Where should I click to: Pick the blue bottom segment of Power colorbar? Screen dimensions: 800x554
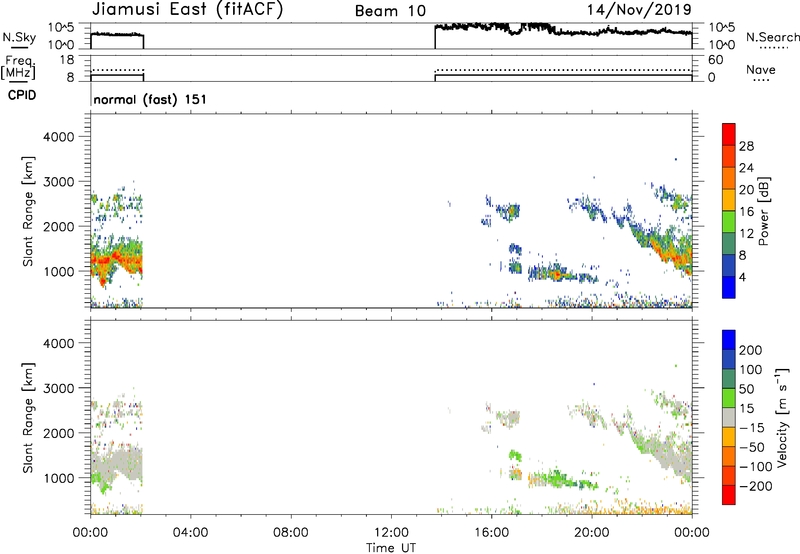pos(729,287)
